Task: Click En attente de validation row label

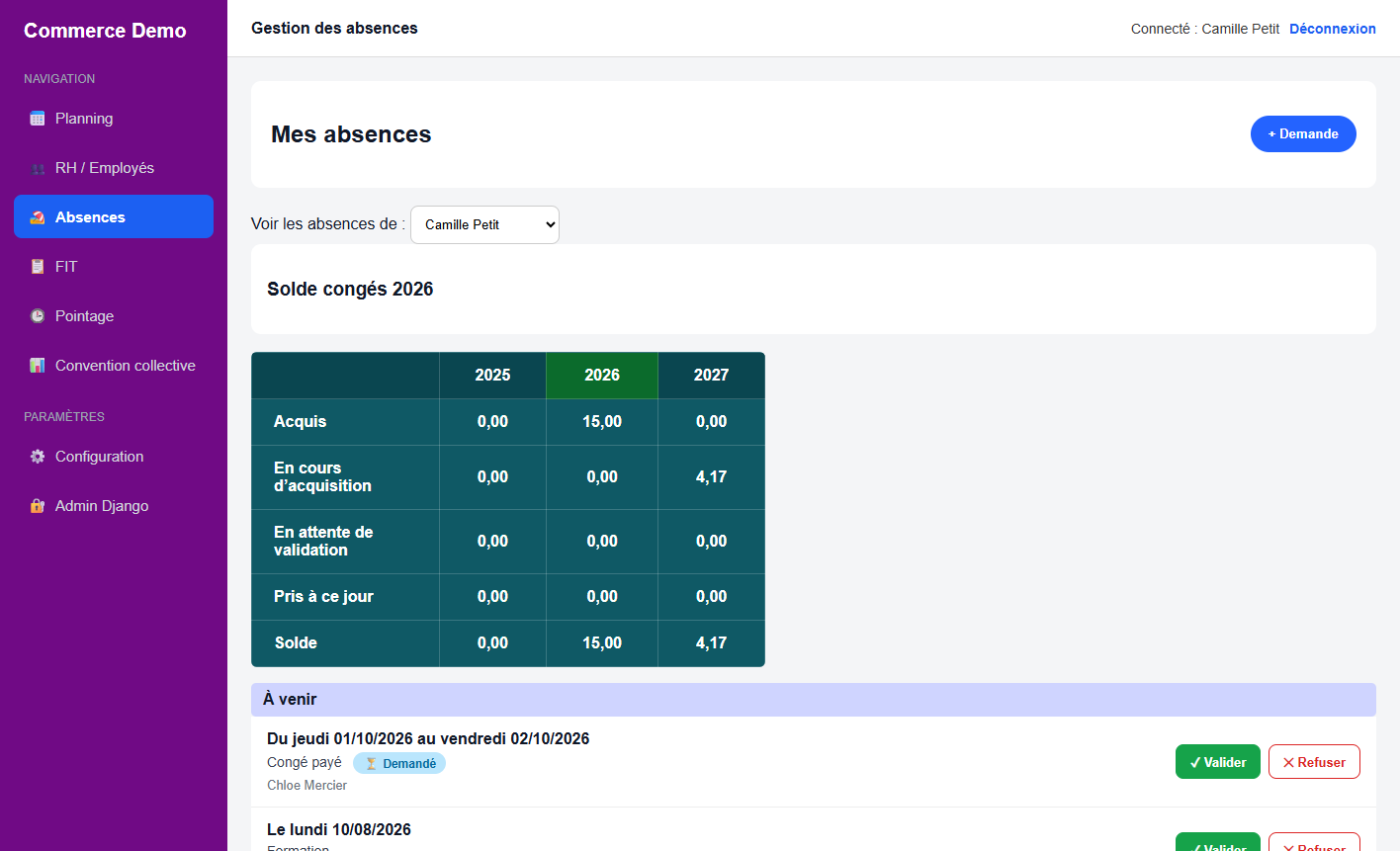Action: coord(323,541)
